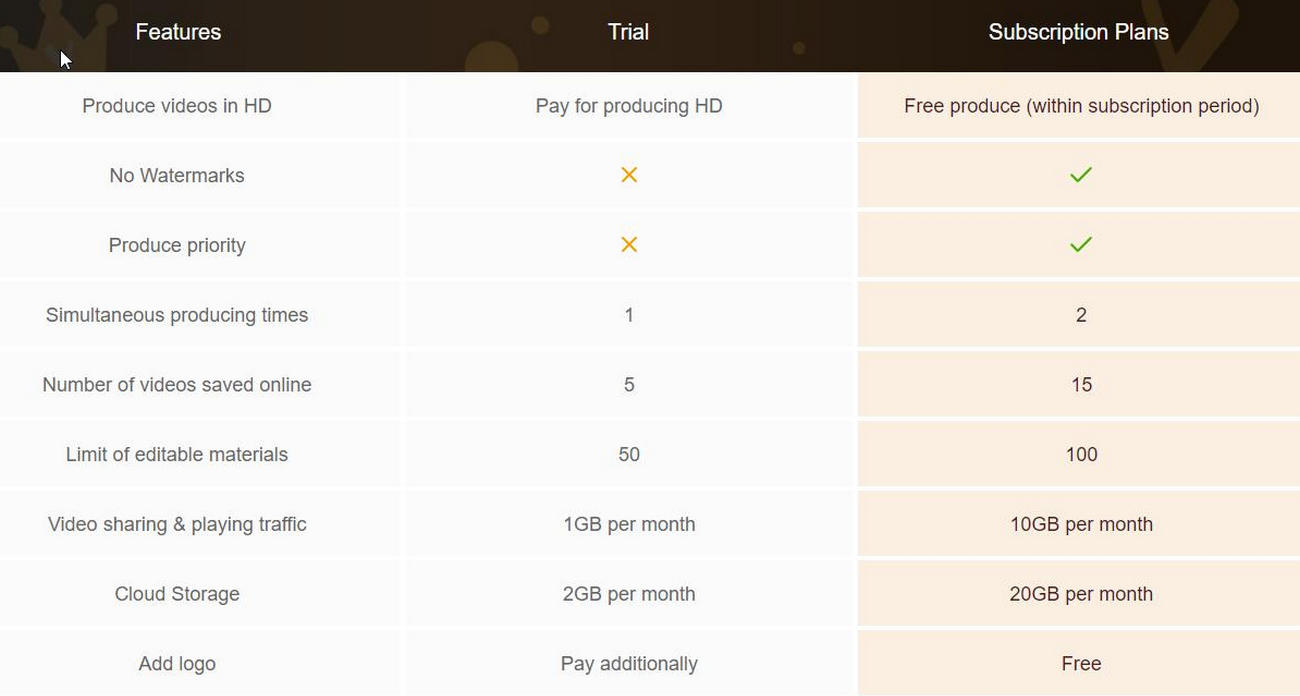Screen dimensions: 1300x696
Task: Select the Subscription Plans column header
Action: pyautogui.click(x=1078, y=32)
